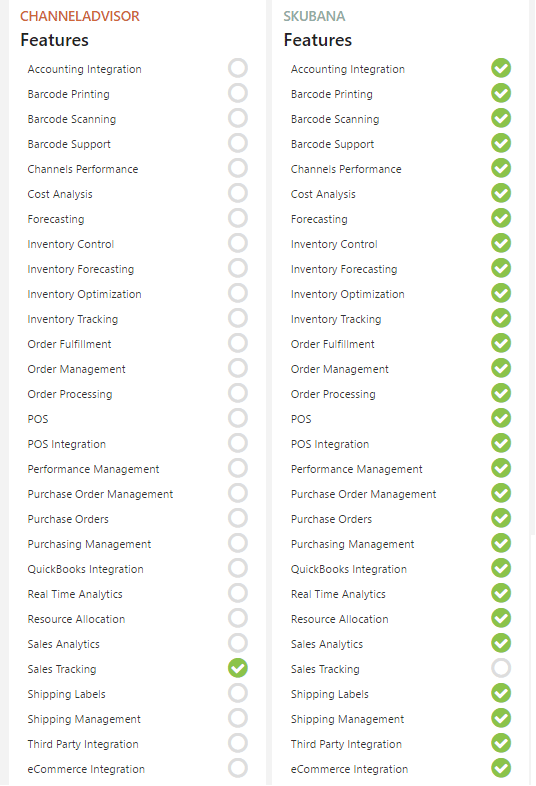Click Skubana's Third Party Integration checkmark
Viewport: 536px width, 786px height.
[x=501, y=743]
